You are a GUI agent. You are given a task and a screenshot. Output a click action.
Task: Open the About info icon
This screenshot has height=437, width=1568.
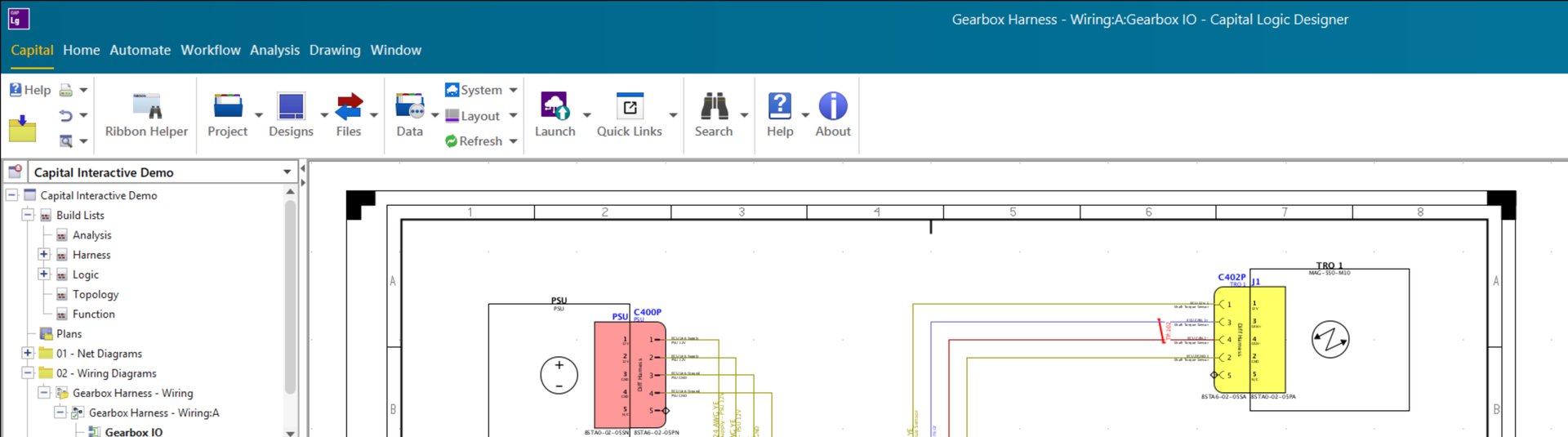(833, 106)
